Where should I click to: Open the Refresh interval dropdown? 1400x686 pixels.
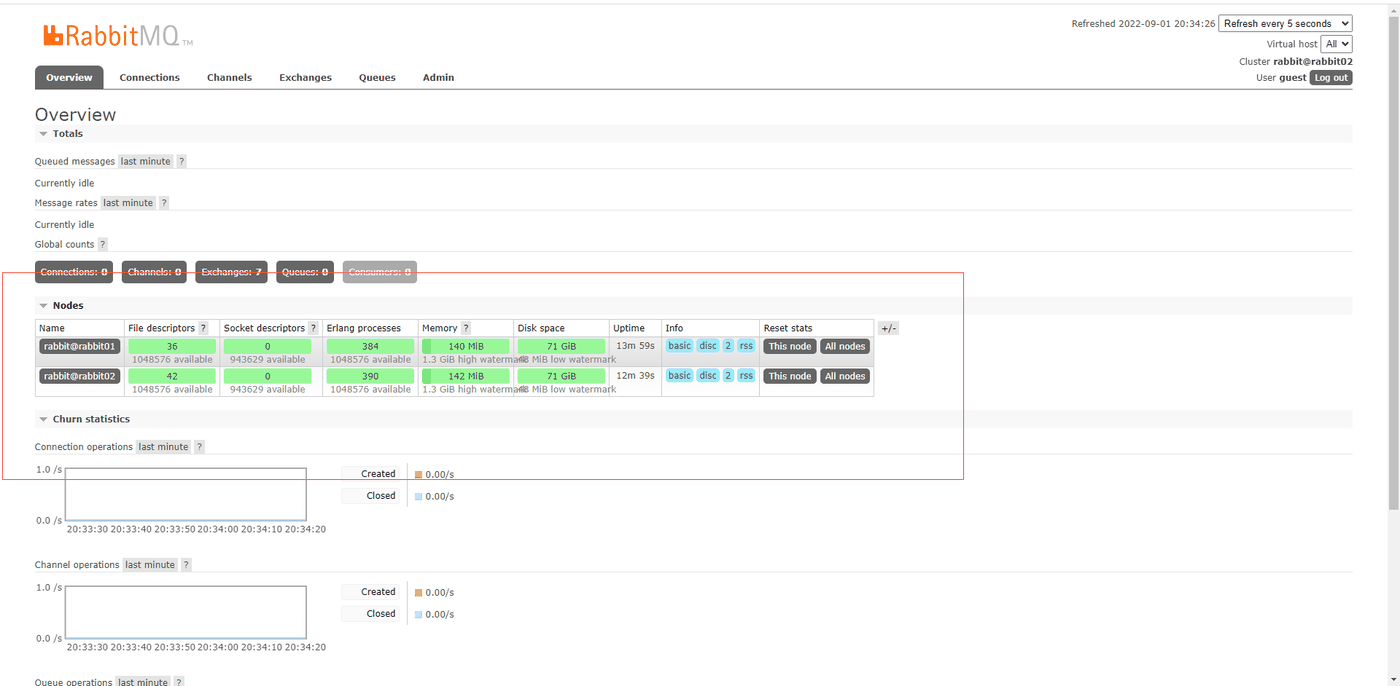click(1285, 23)
